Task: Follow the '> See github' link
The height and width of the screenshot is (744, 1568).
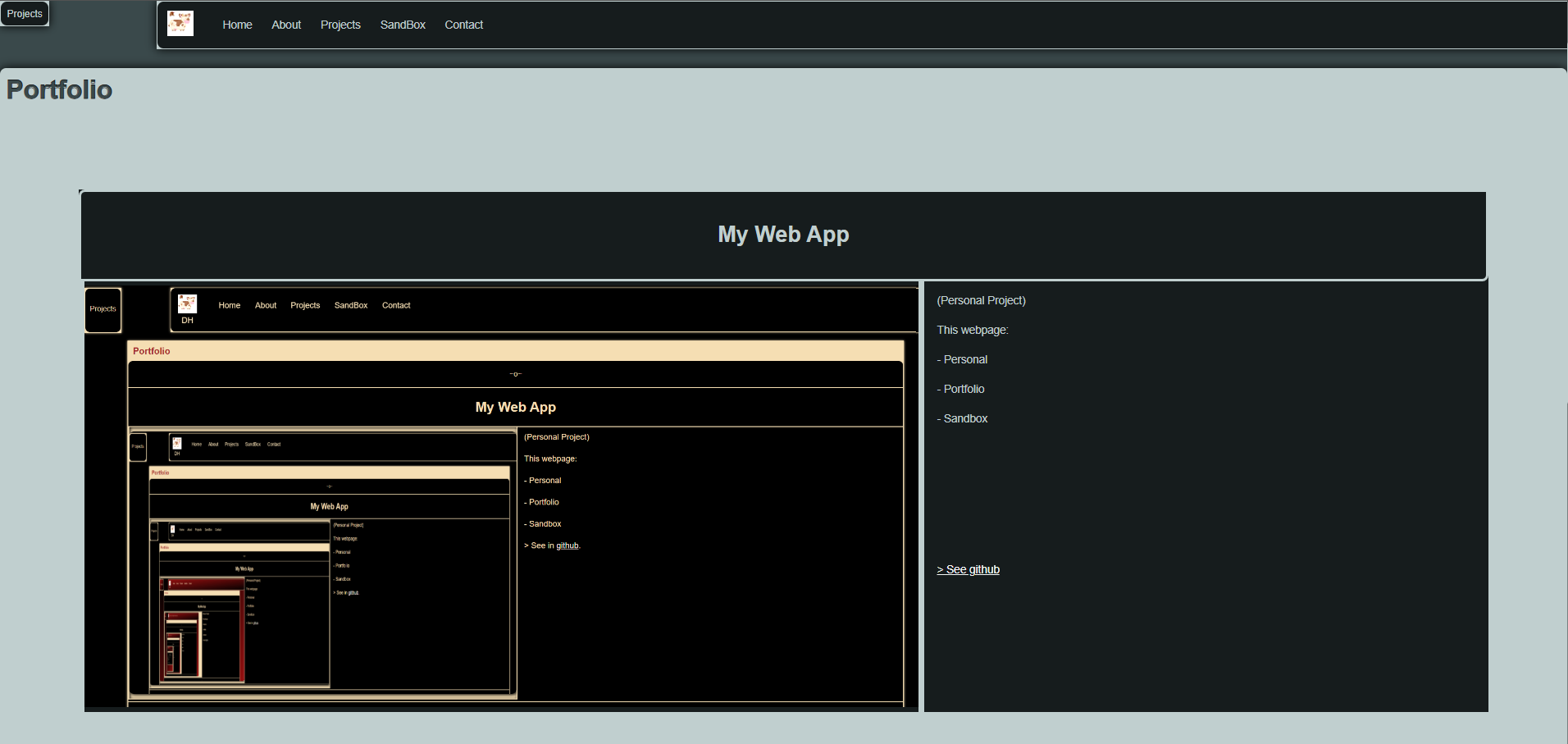Action: click(x=968, y=569)
